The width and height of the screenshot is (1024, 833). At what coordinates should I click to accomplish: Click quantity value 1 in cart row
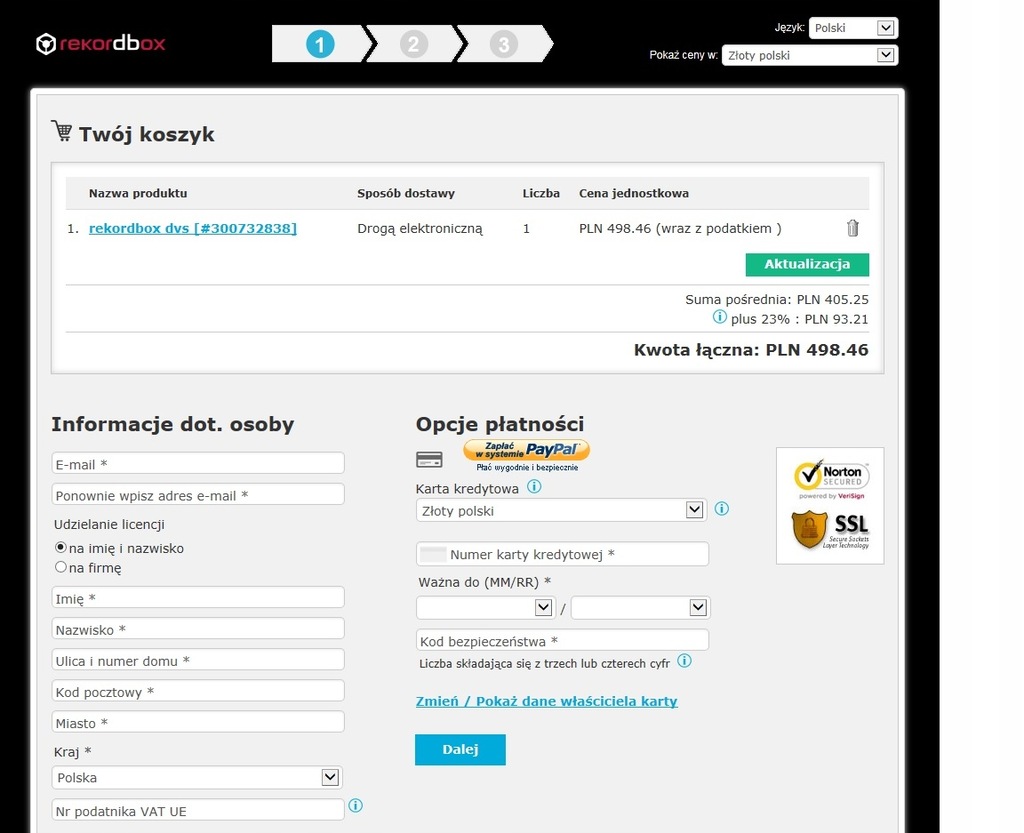pos(526,228)
